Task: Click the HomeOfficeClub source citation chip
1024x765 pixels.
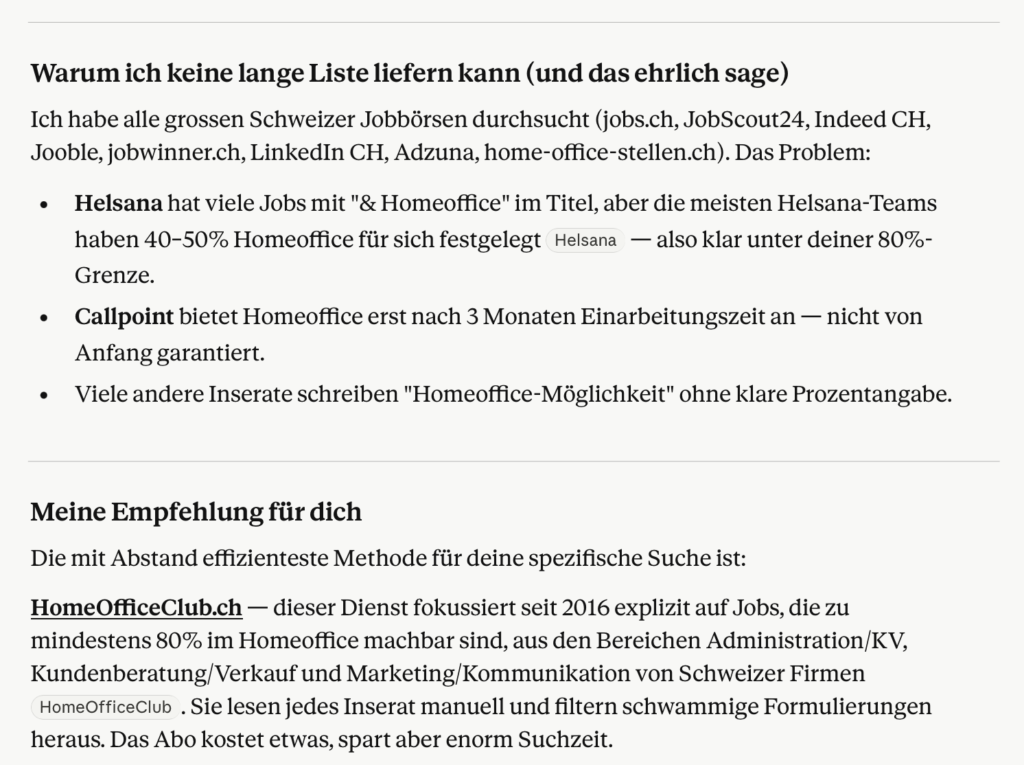Action: click(x=105, y=707)
